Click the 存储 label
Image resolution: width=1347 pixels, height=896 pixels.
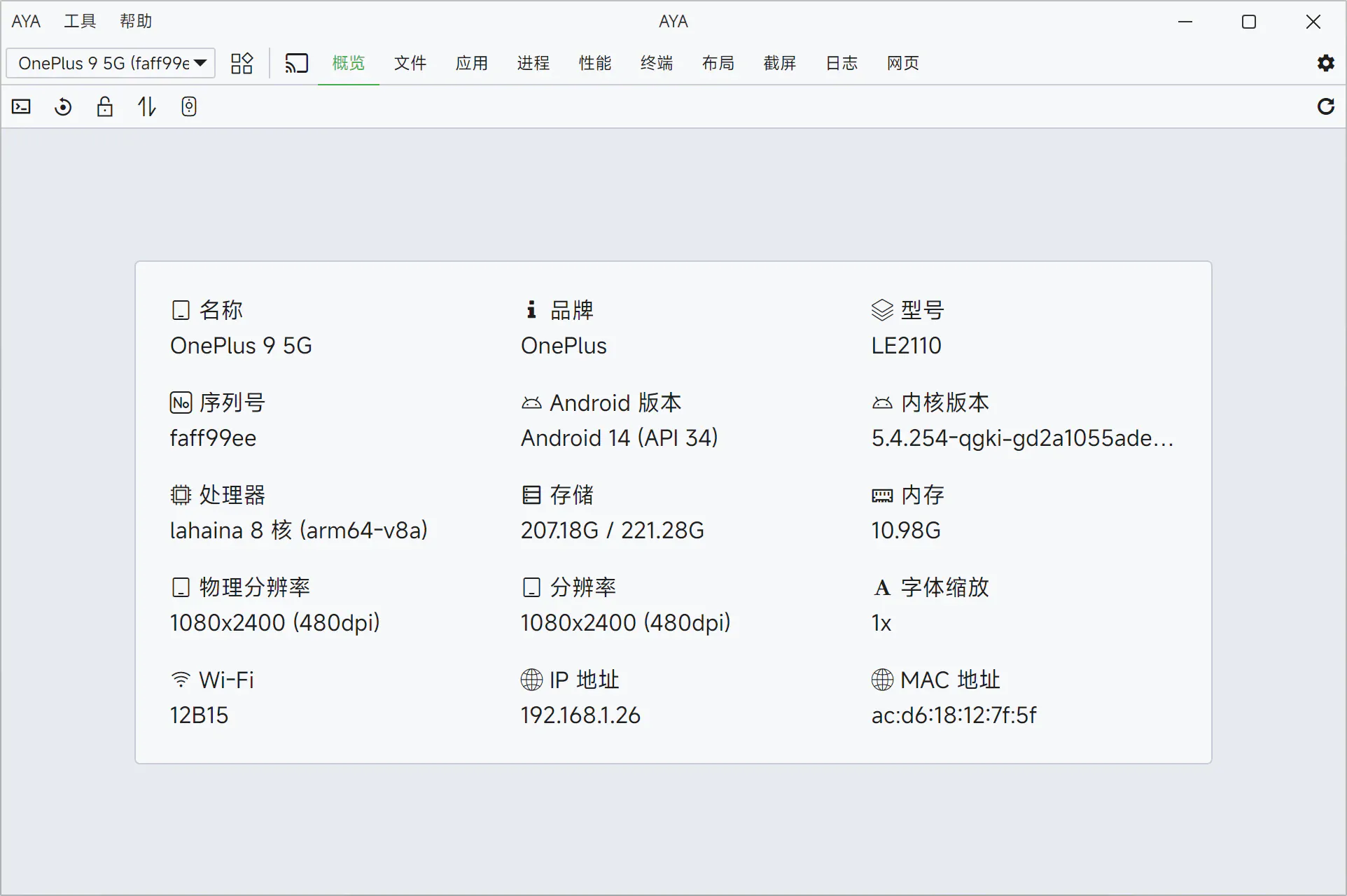(x=572, y=495)
